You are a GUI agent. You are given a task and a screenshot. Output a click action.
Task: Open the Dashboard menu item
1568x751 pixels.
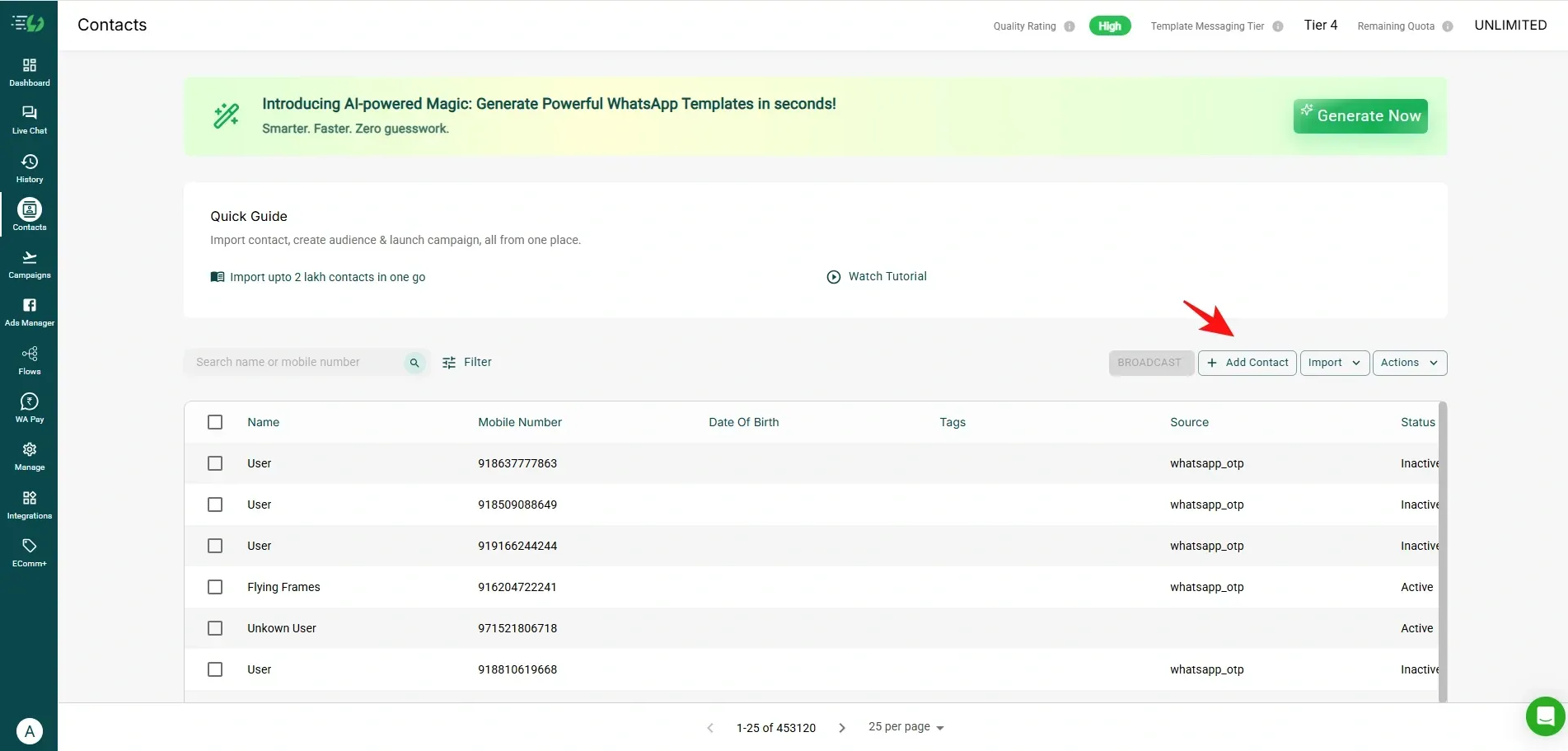point(29,72)
